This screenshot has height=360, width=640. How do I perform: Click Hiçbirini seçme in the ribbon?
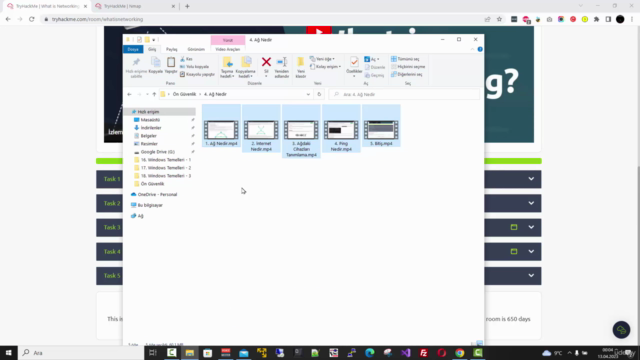point(408,67)
